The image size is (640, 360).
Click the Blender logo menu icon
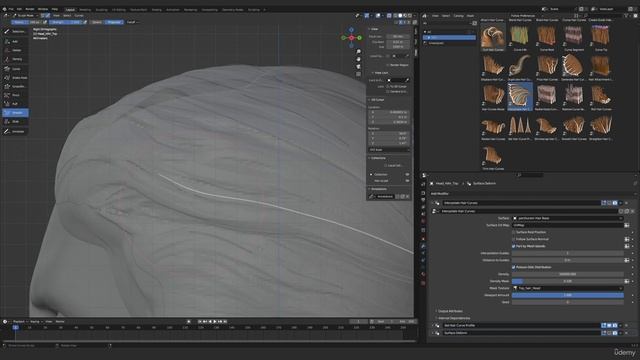point(4,9)
